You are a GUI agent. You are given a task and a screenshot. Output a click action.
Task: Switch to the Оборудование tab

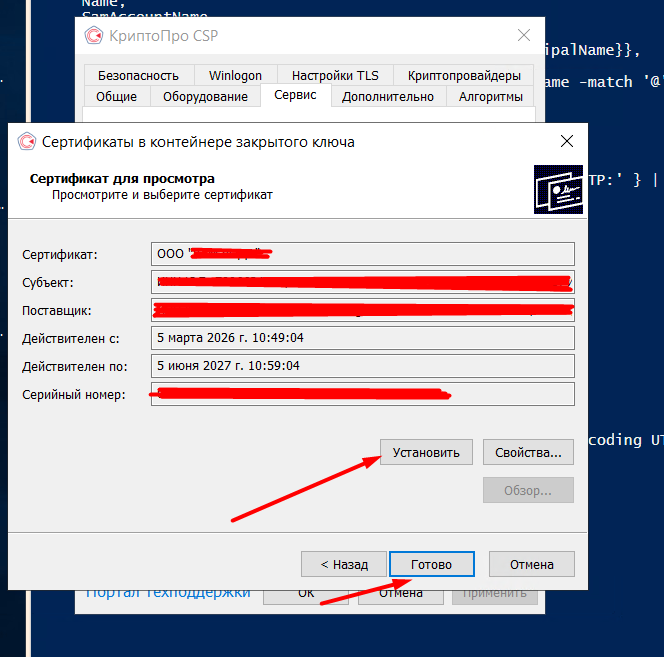tap(205, 96)
